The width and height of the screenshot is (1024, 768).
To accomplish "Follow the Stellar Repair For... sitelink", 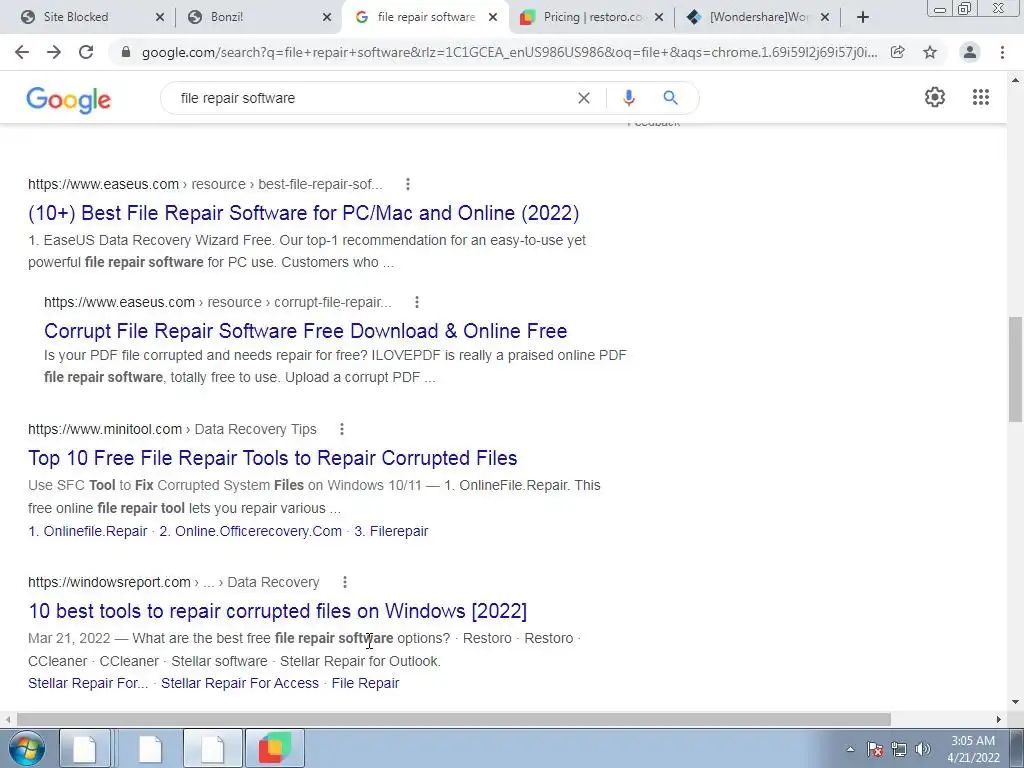I will coord(88,683).
